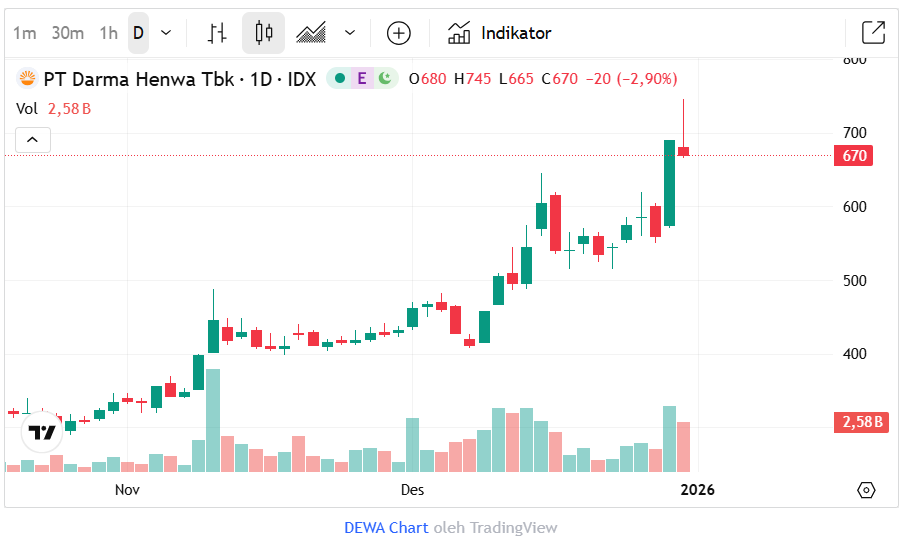Open the DEWA Chart link

point(386,527)
